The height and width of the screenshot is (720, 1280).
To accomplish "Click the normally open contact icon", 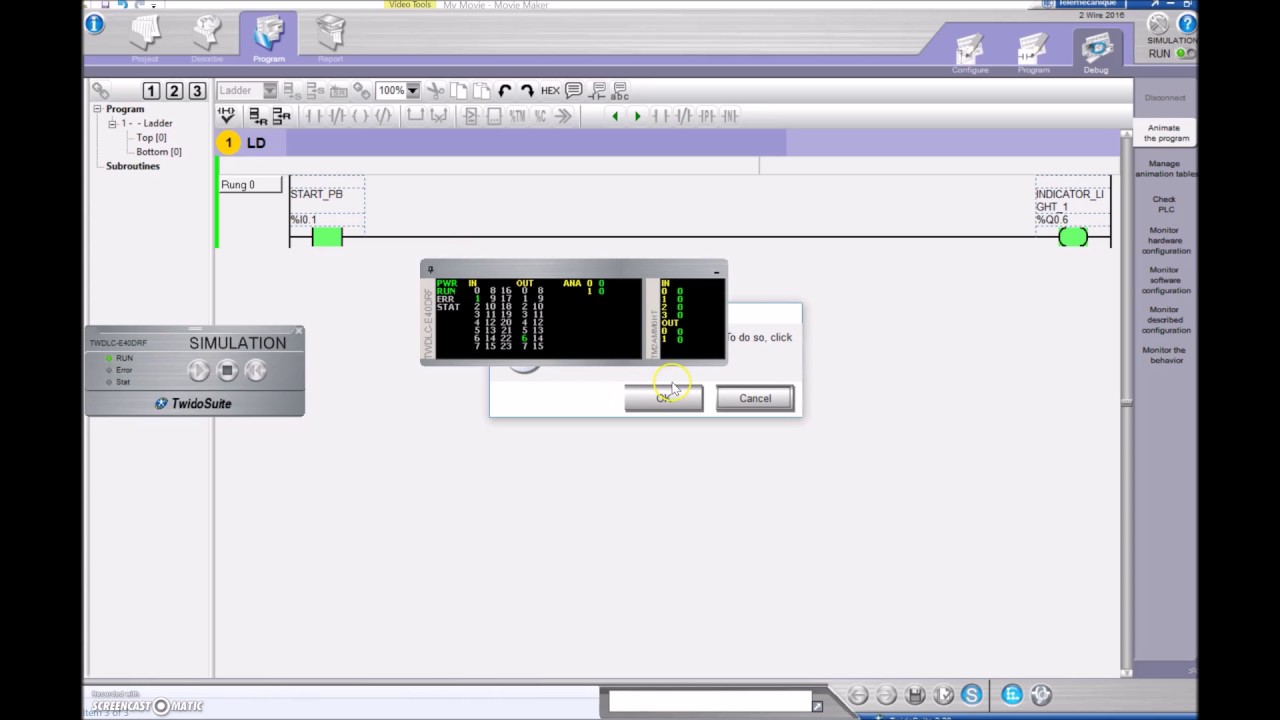I will [x=313, y=116].
